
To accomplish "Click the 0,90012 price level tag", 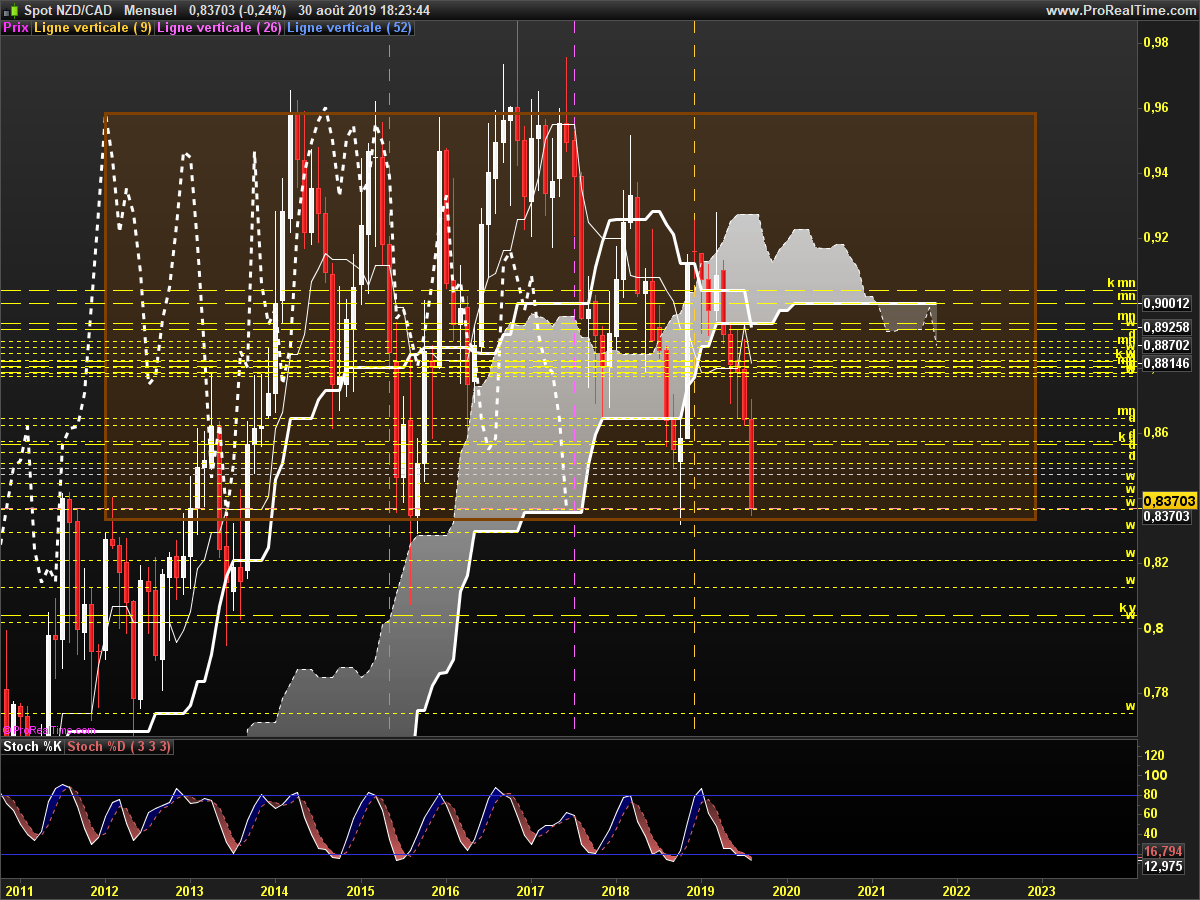I will [x=1167, y=303].
